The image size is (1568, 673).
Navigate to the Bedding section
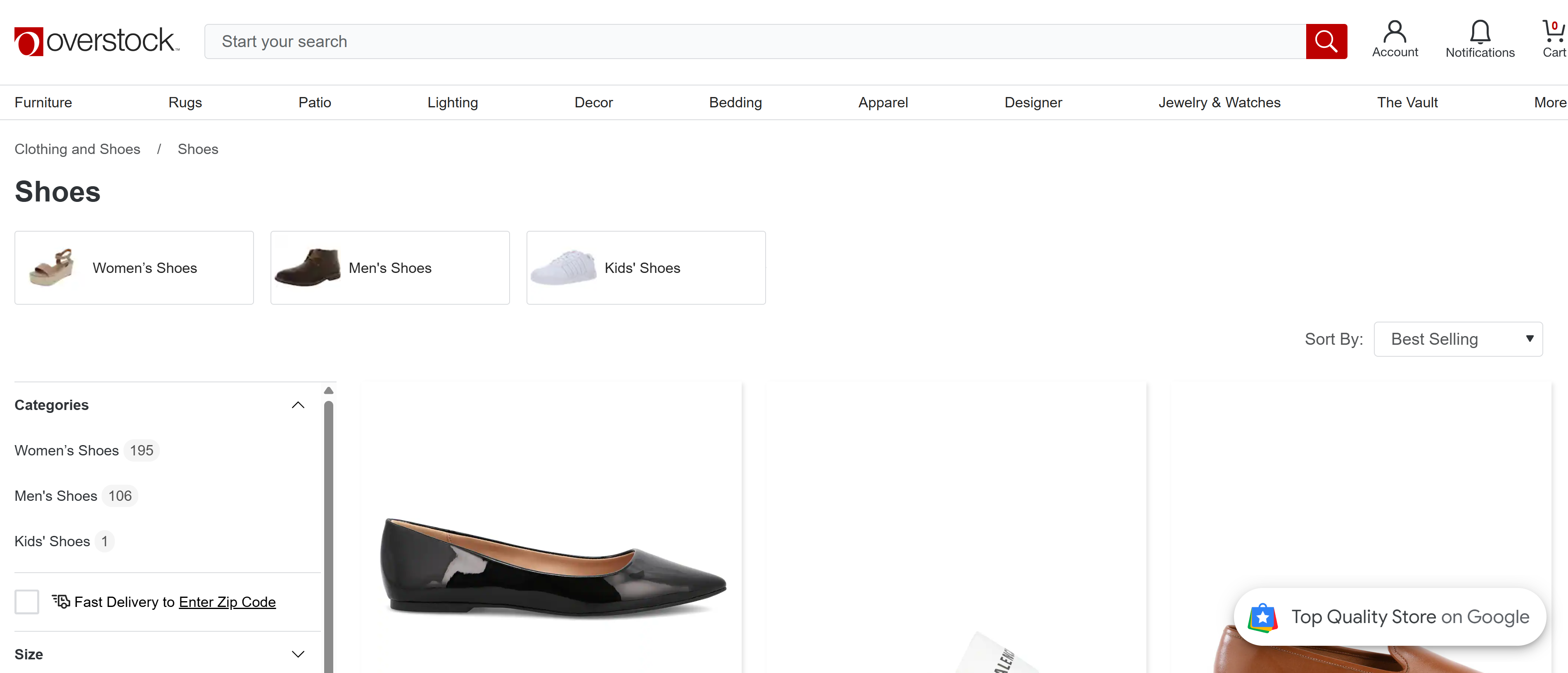pos(735,102)
